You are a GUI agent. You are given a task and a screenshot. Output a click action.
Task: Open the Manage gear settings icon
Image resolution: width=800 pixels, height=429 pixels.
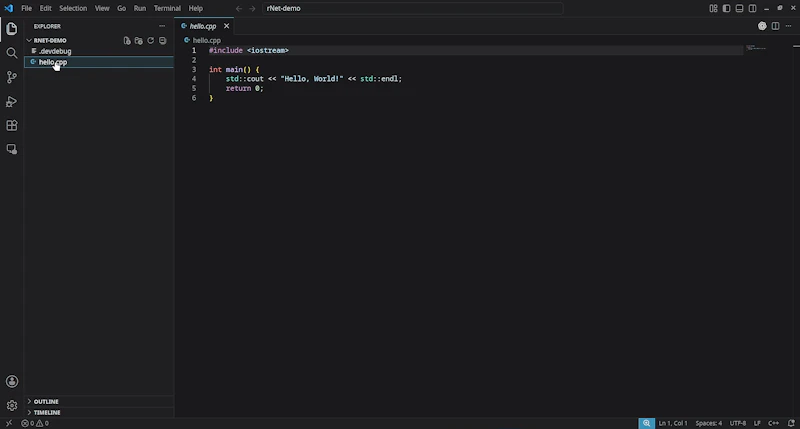click(x=12, y=406)
